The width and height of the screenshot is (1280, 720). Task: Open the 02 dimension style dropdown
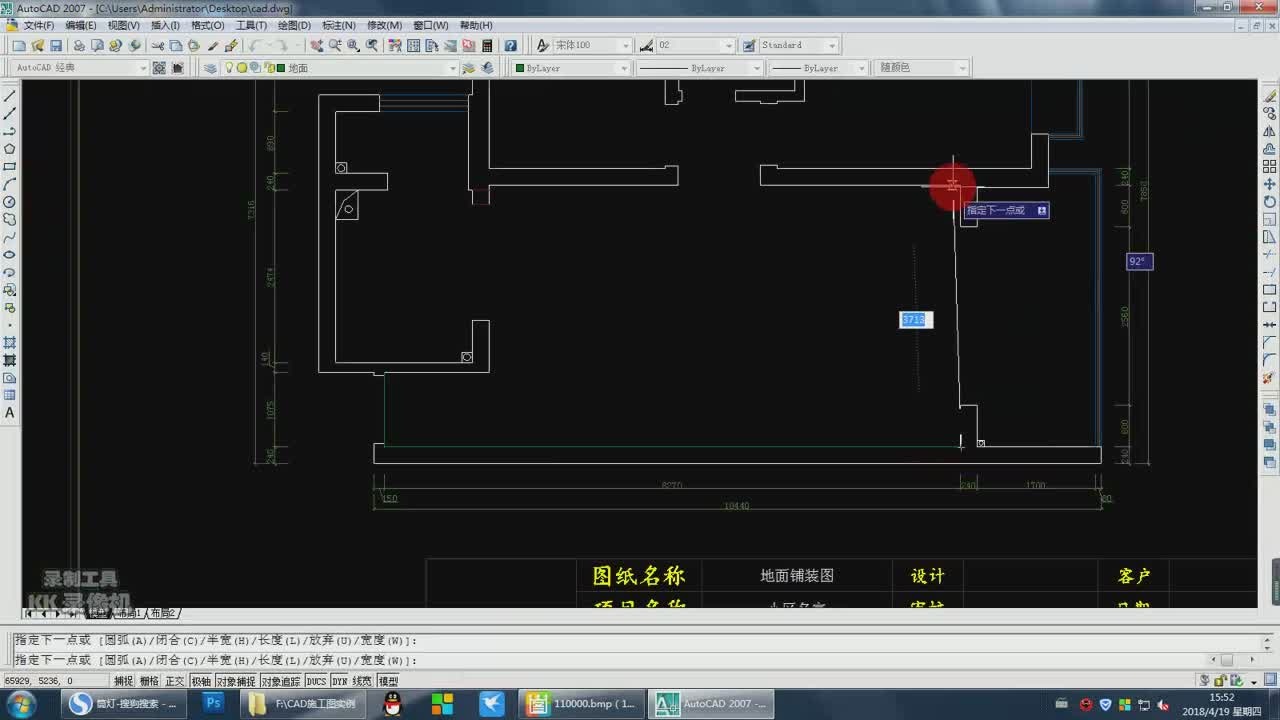[696, 46]
